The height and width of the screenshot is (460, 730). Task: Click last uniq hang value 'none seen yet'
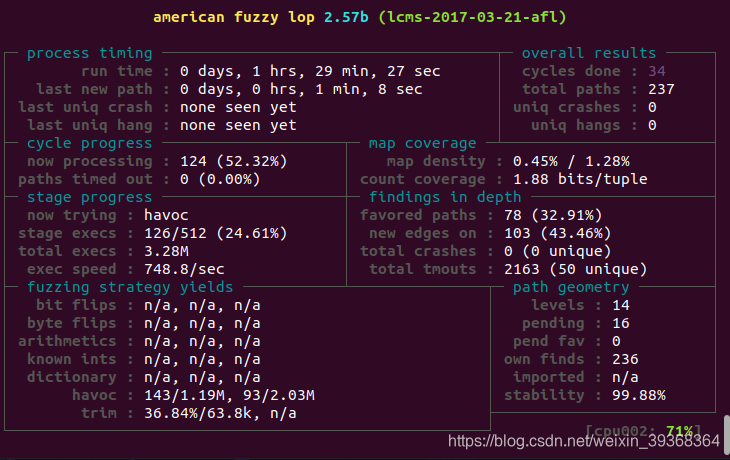click(238, 125)
